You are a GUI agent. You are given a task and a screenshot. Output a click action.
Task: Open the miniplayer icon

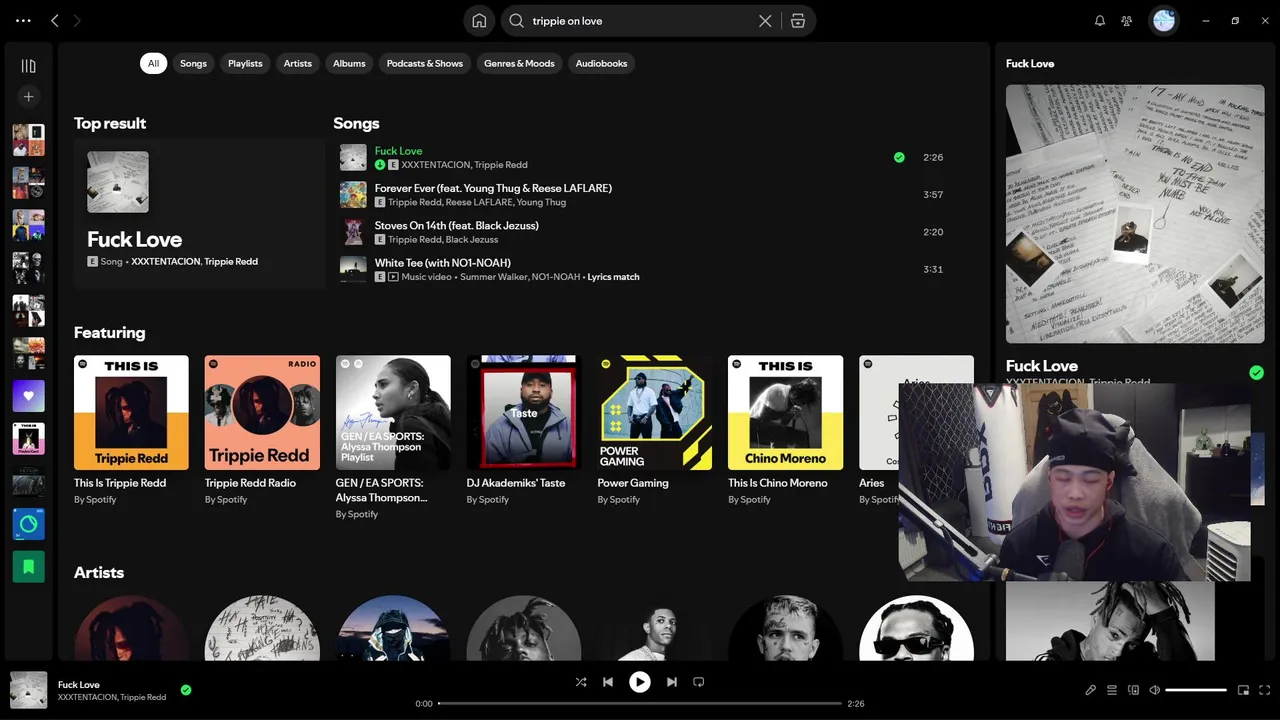(1244, 690)
